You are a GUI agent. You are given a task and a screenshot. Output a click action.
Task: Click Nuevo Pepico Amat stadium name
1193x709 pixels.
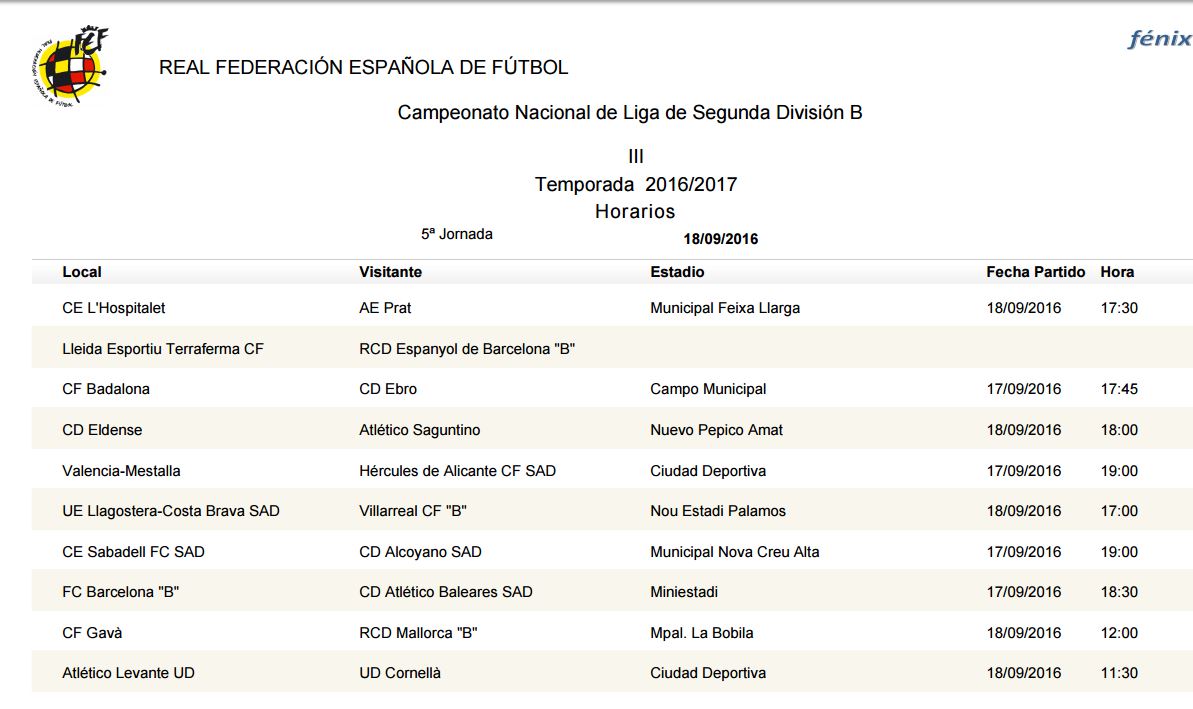click(x=716, y=430)
